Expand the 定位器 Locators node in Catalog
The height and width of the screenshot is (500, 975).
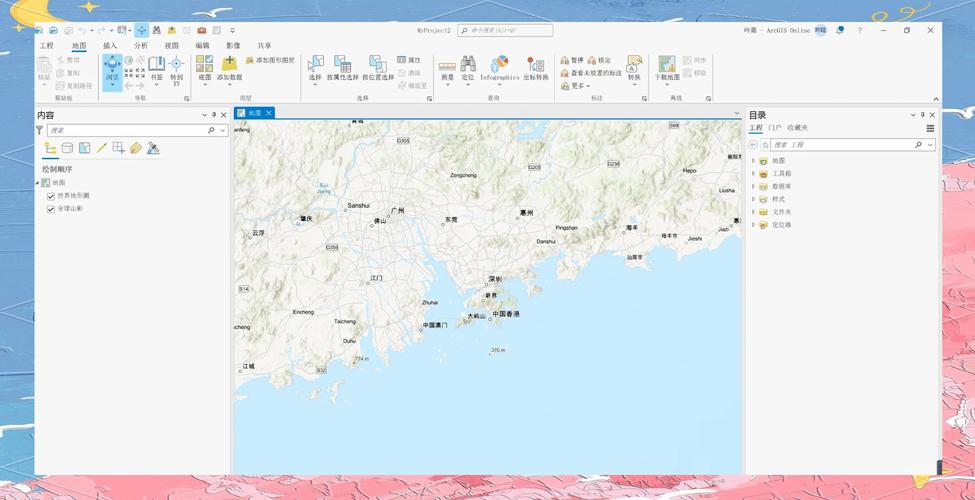point(753,225)
